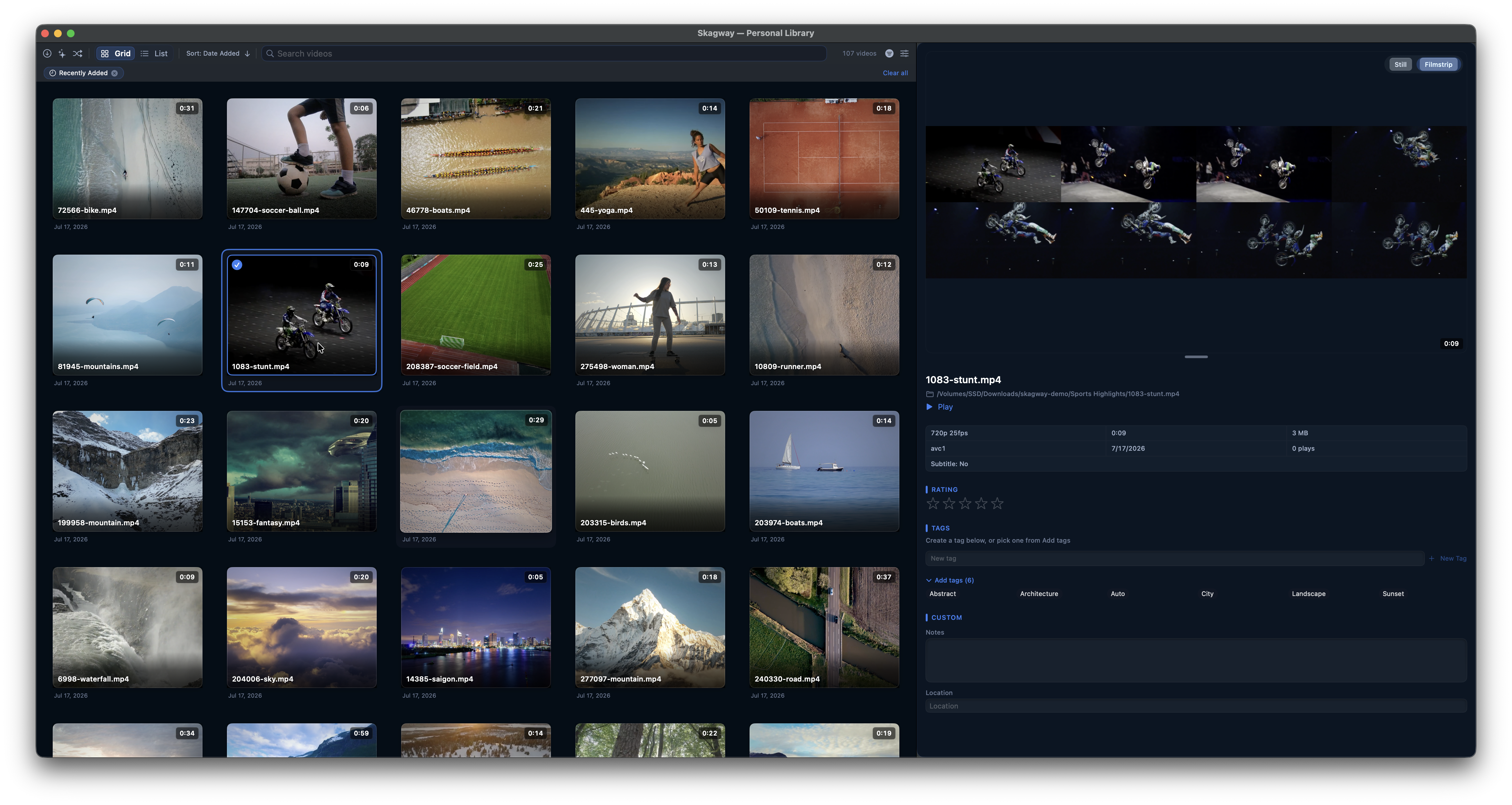Click the New Tag button
This screenshot has width=1512, height=805.
pos(1448,558)
